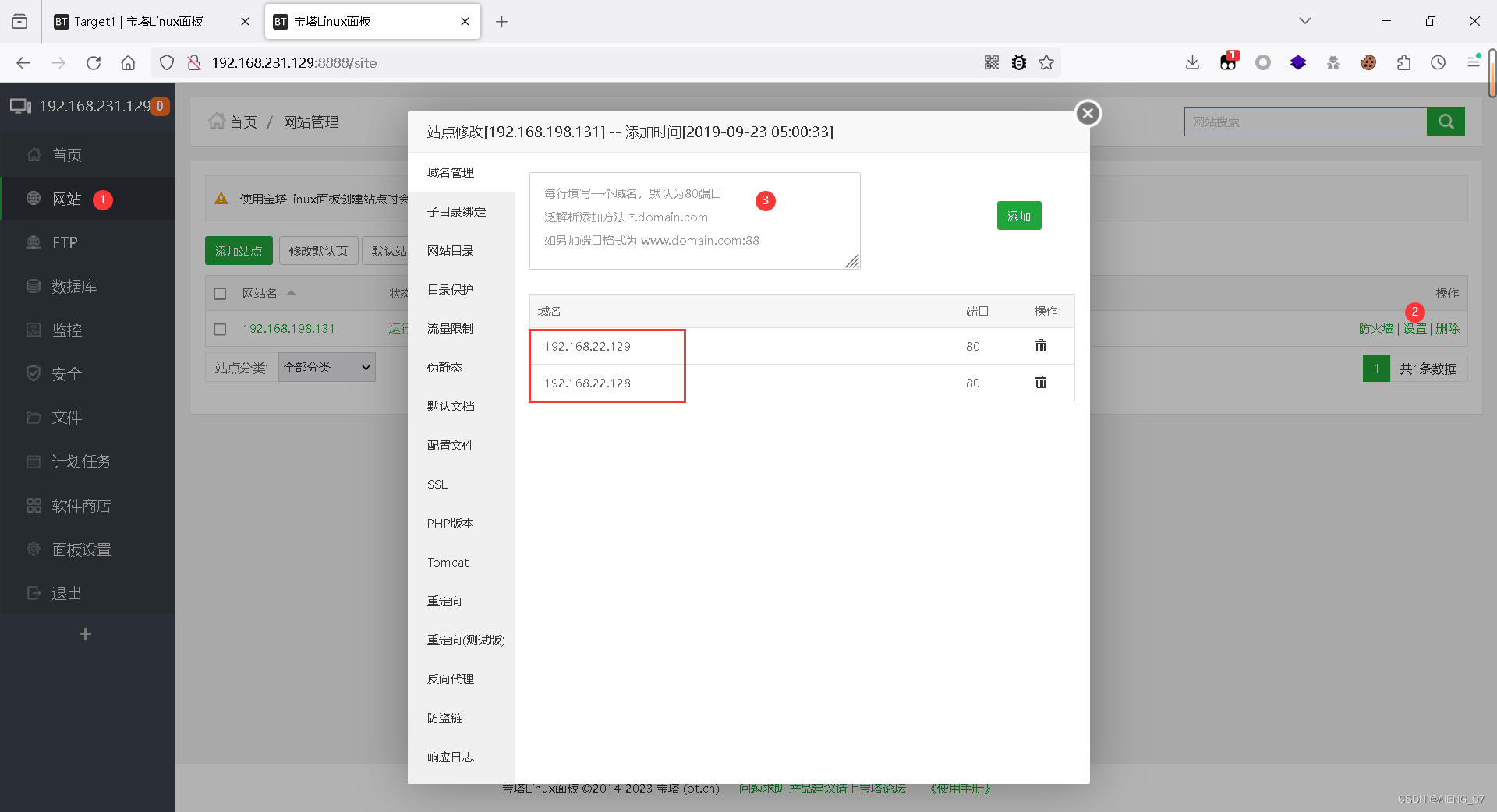Select the 域名管理 tab
This screenshot has height=812, width=1497.
pyautogui.click(x=462, y=172)
